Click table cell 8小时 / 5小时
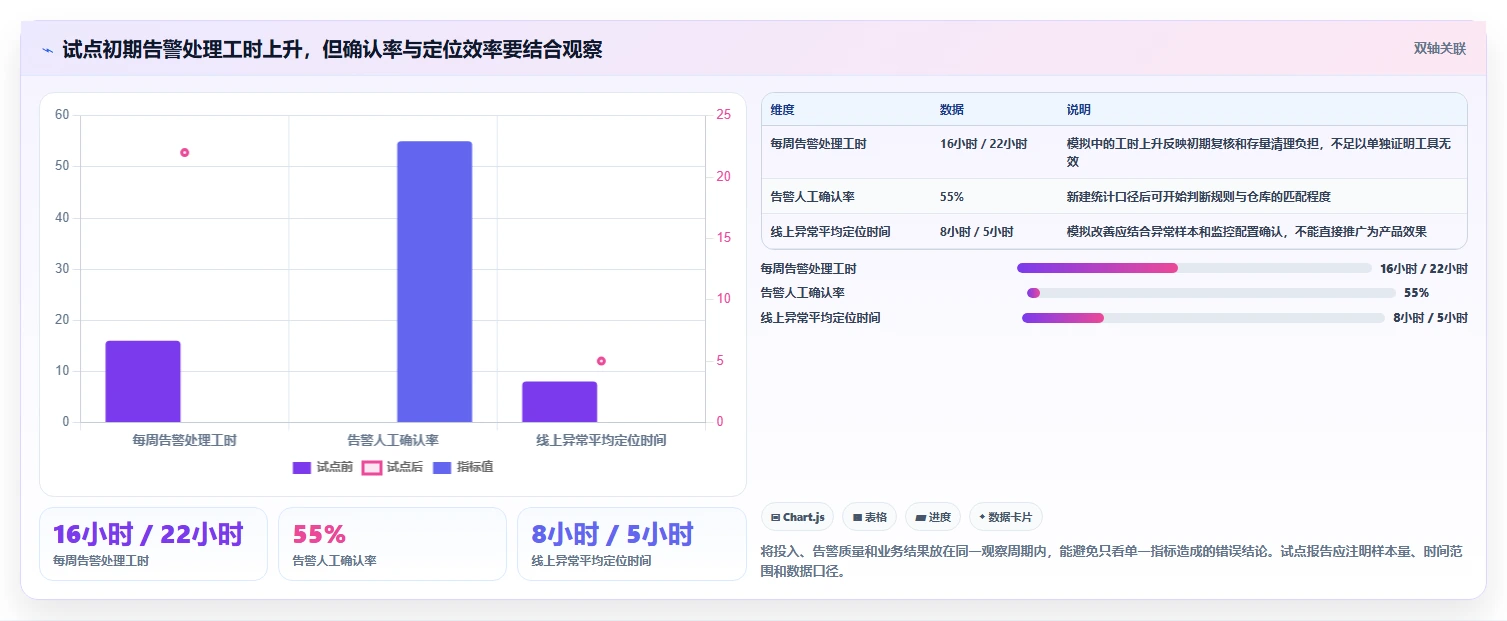The image size is (1507, 621). coord(976,232)
